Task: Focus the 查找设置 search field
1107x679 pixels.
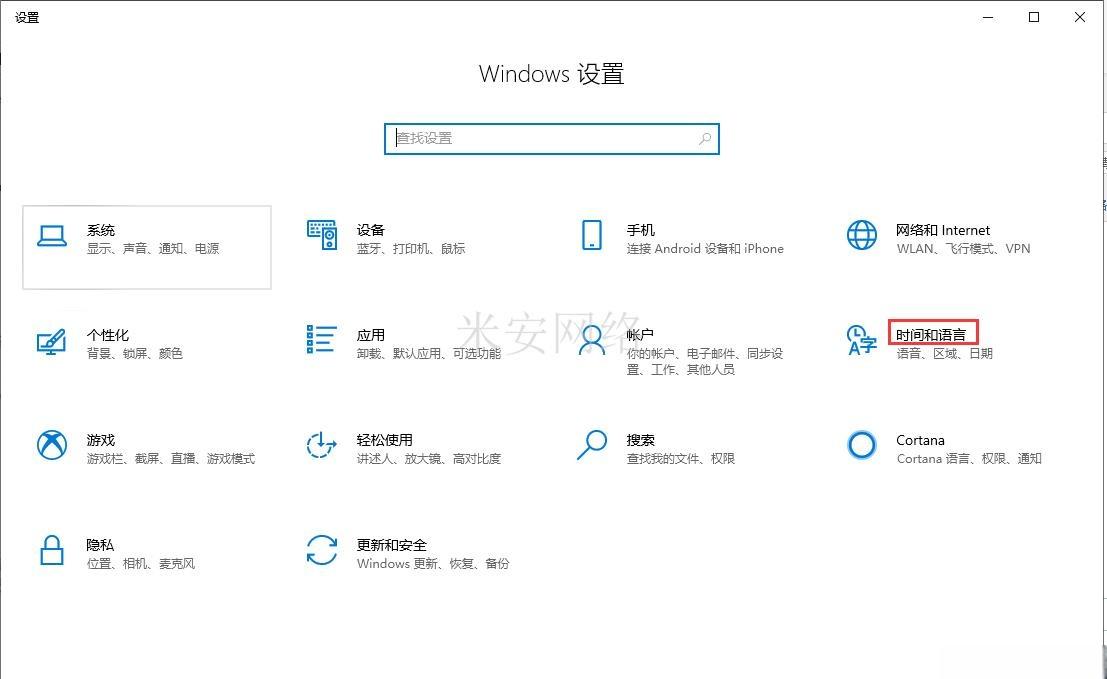Action: point(552,139)
